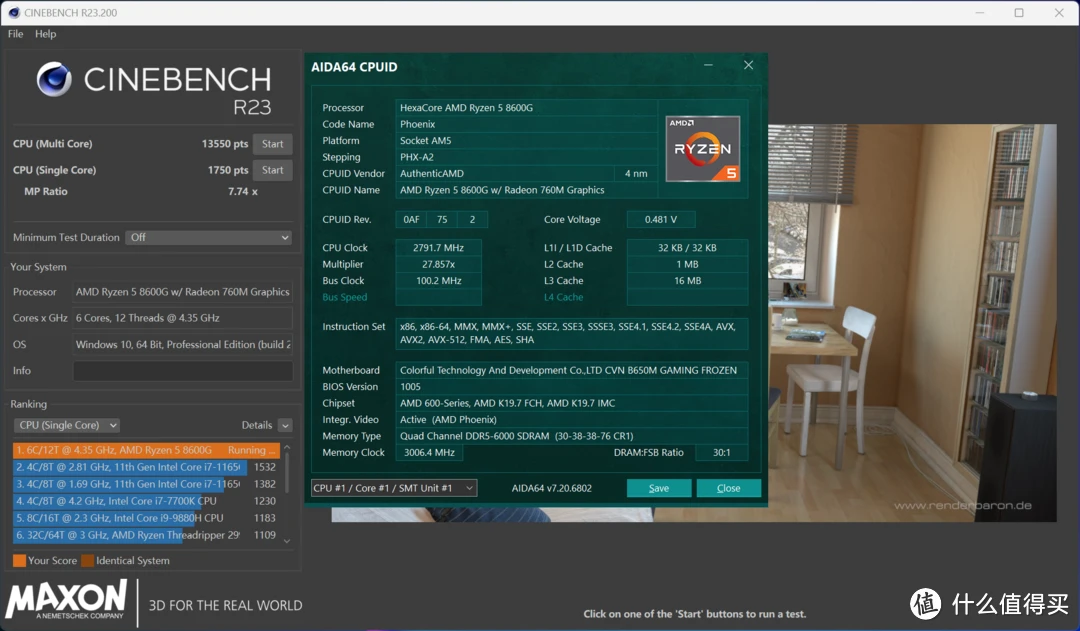Click the Cores x GHz system field

pyautogui.click(x=183, y=318)
